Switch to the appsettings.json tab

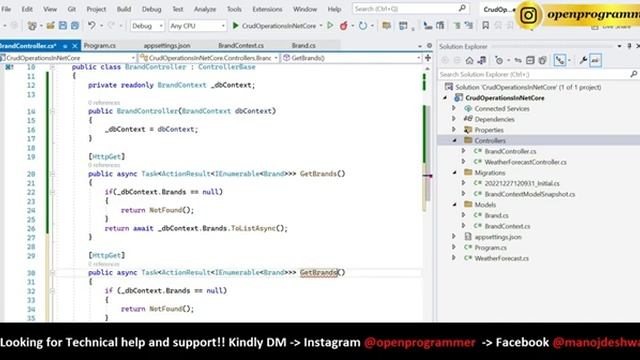(167, 45)
